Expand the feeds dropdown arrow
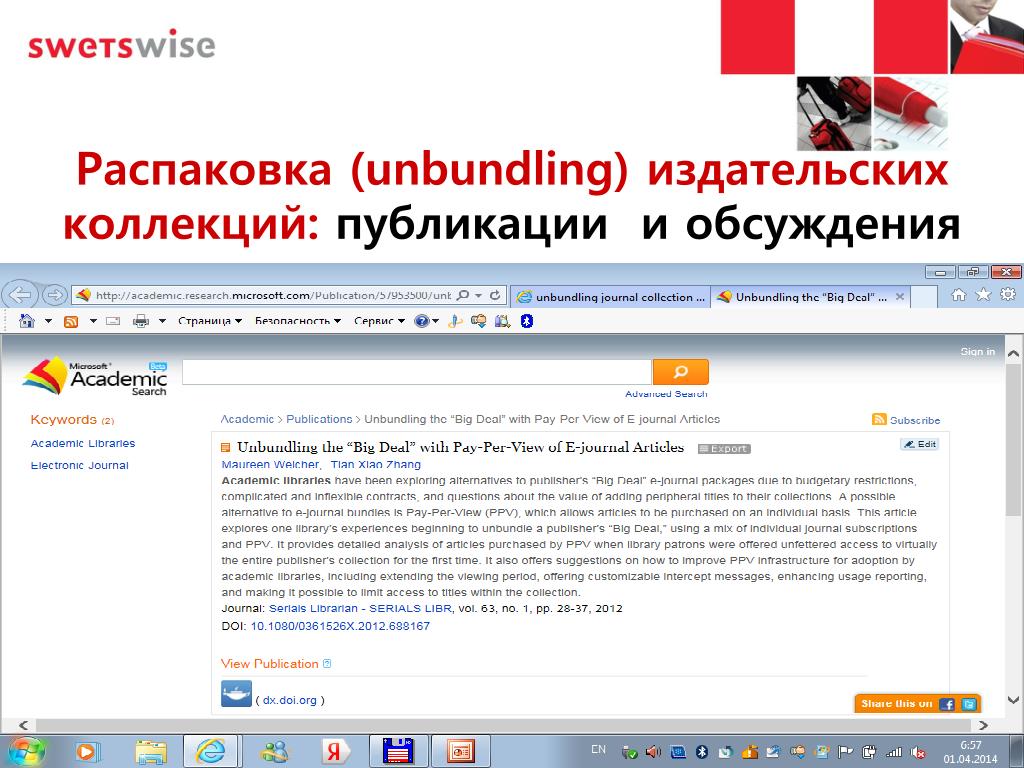 (x=93, y=321)
